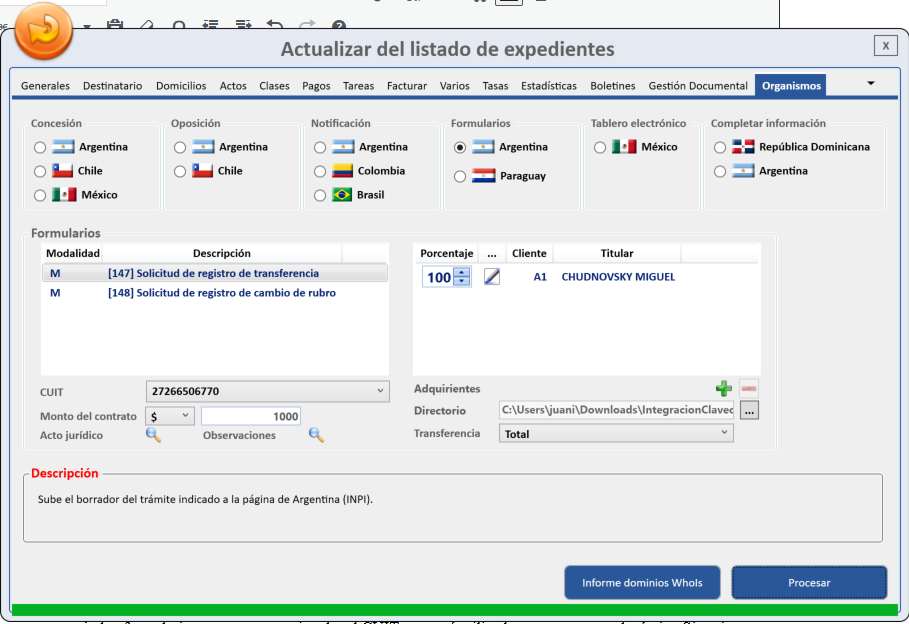Open the Acto jurídico magnifier search
Screen dimensions: 909x624
click(153, 435)
